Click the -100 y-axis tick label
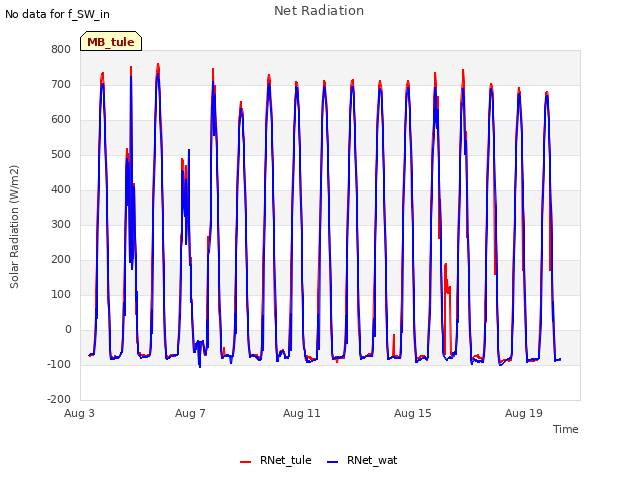Image resolution: width=640 pixels, height=480 pixels. point(59,364)
